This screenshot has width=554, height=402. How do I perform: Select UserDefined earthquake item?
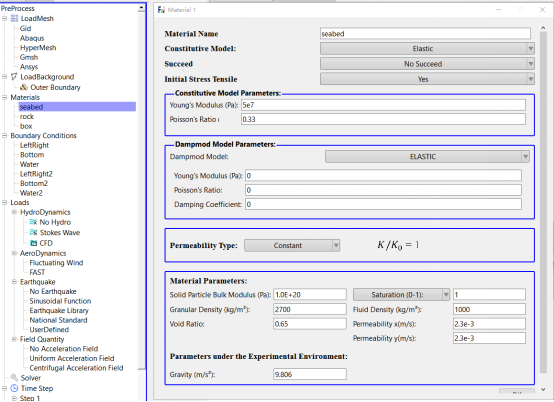[49, 329]
